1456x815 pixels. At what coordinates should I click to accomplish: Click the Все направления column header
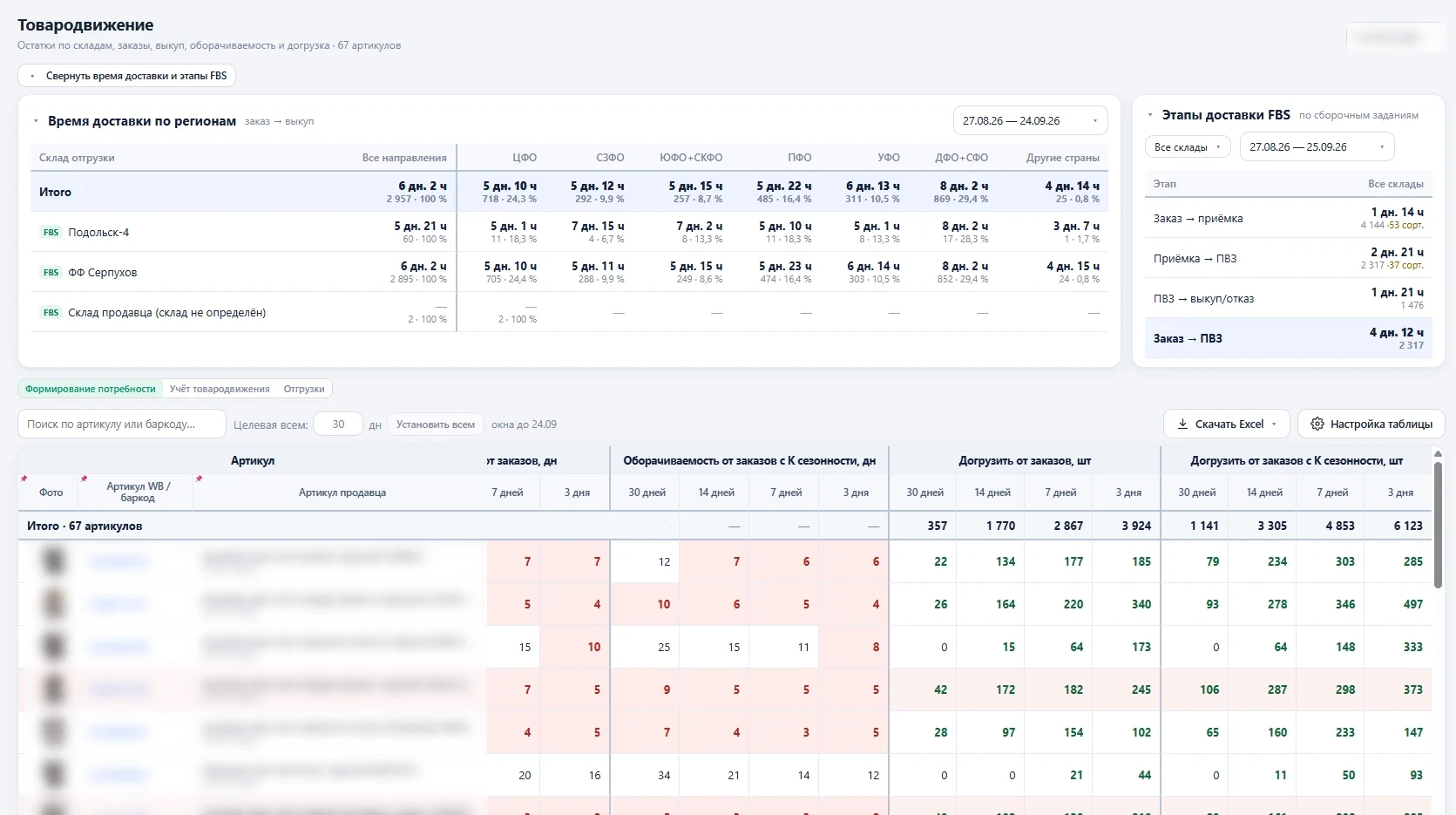(404, 158)
